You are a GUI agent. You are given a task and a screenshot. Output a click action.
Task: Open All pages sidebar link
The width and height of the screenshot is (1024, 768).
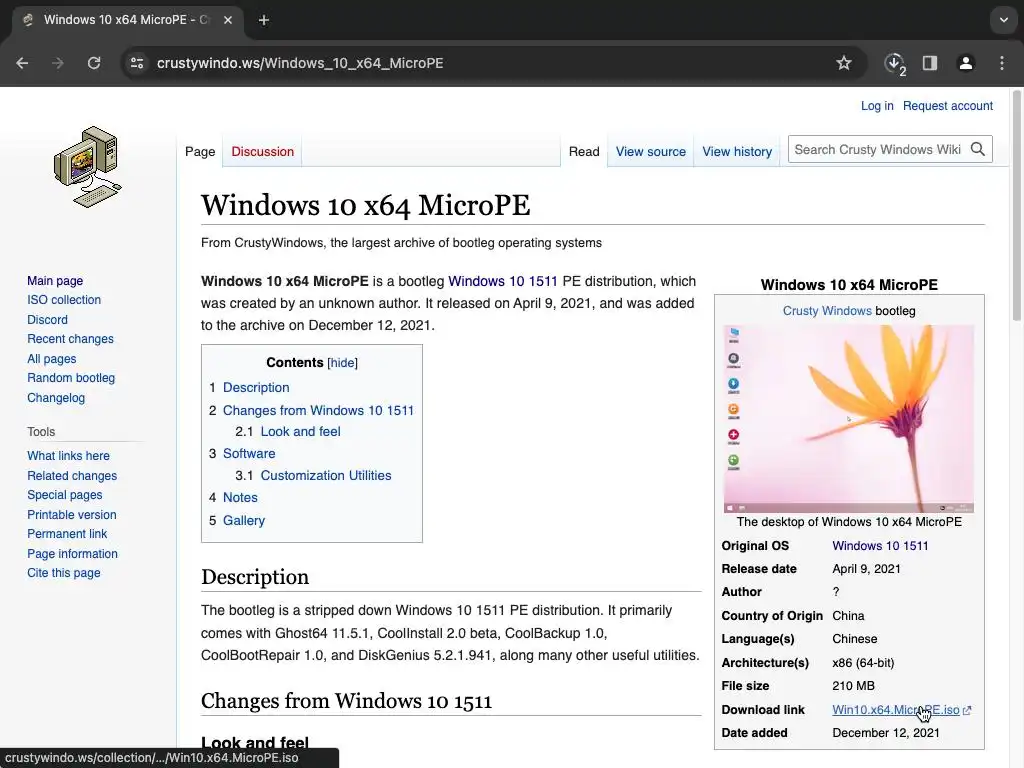[52, 359]
